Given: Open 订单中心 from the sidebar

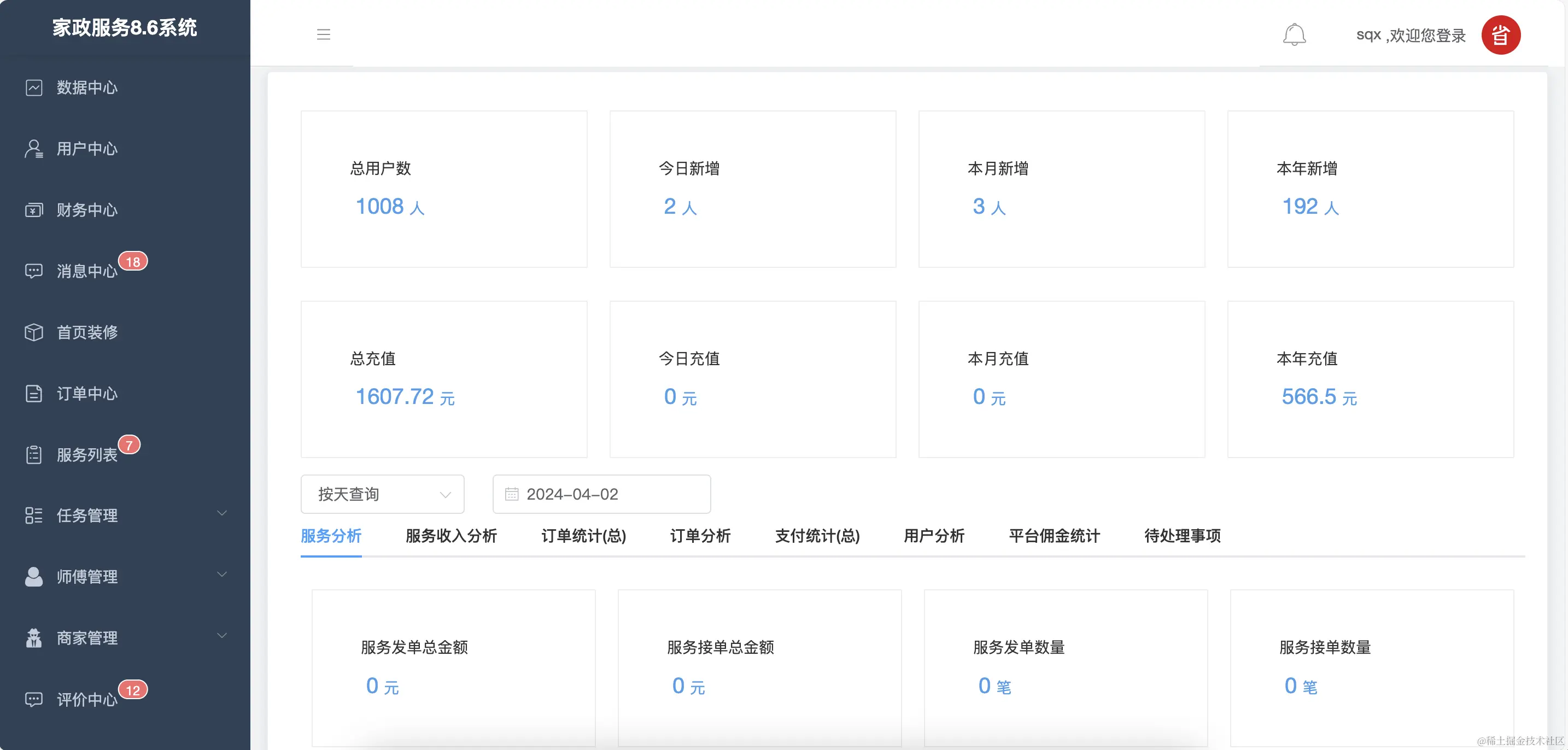Looking at the screenshot, I should point(87,394).
